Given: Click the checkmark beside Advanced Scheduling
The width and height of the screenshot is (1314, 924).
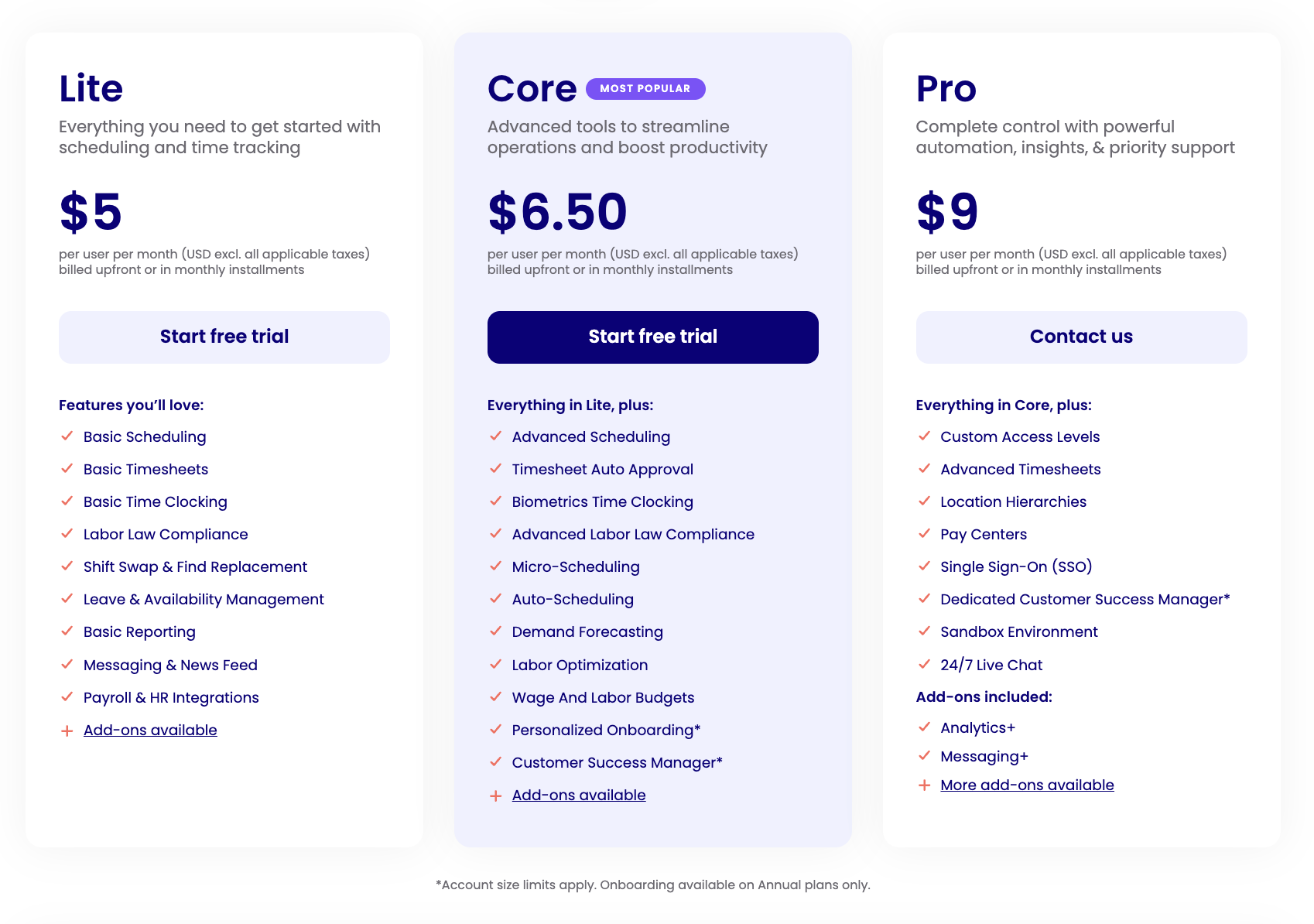Looking at the screenshot, I should click(x=495, y=436).
